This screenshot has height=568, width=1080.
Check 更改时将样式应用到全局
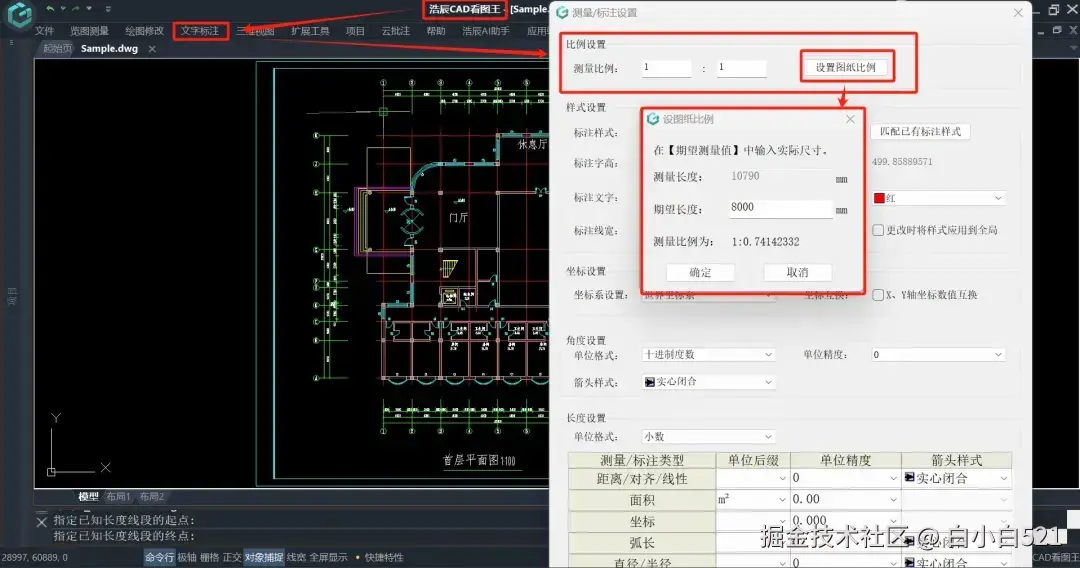coord(878,230)
